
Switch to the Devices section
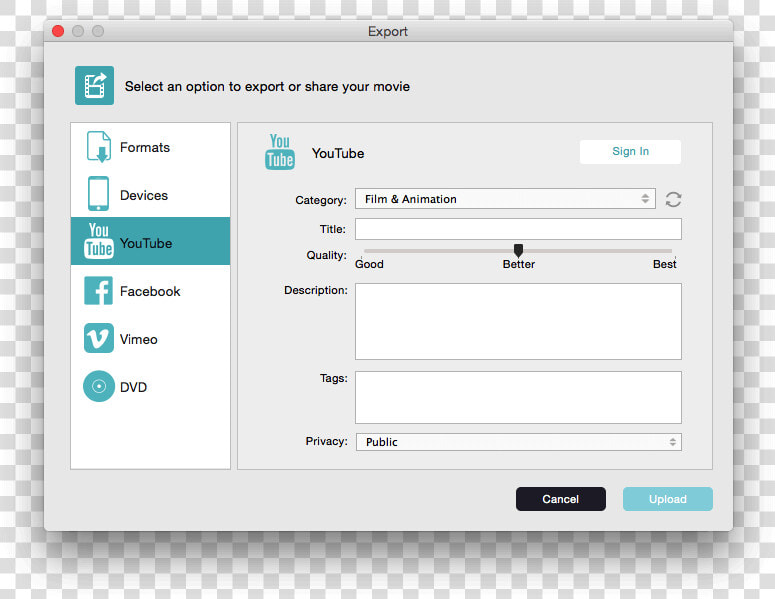(150, 195)
